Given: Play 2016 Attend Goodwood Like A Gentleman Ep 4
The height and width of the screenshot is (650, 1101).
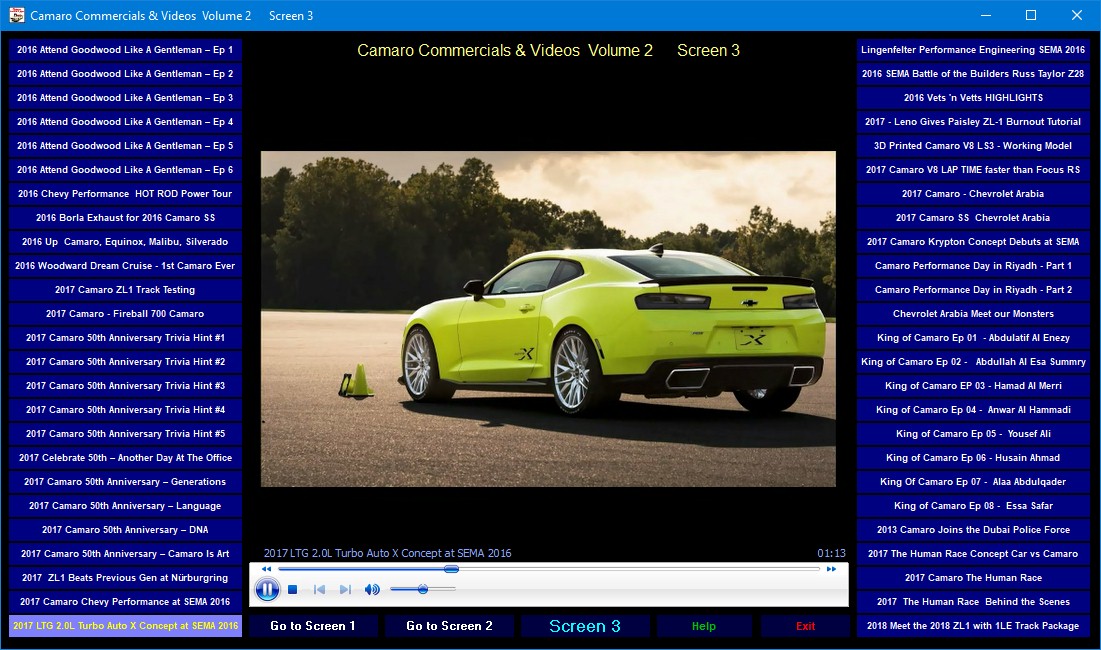Looking at the screenshot, I should point(125,121).
